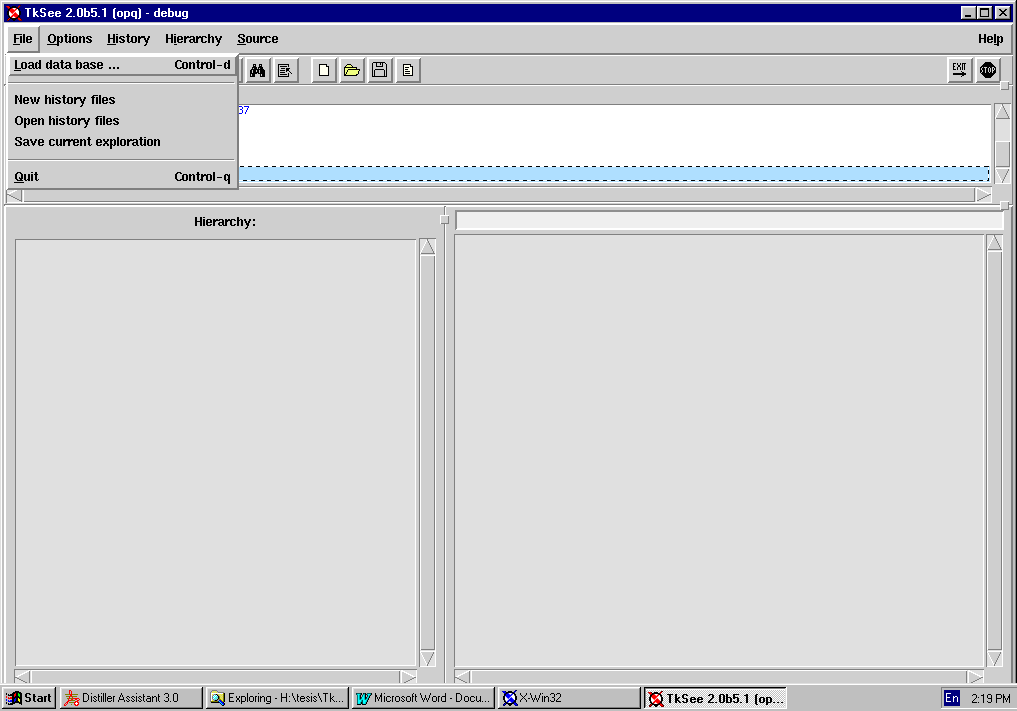Screen dimensions: 1017x711
Task: Click the pane divider handle beside Hierarchy
Action: click(x=444, y=219)
